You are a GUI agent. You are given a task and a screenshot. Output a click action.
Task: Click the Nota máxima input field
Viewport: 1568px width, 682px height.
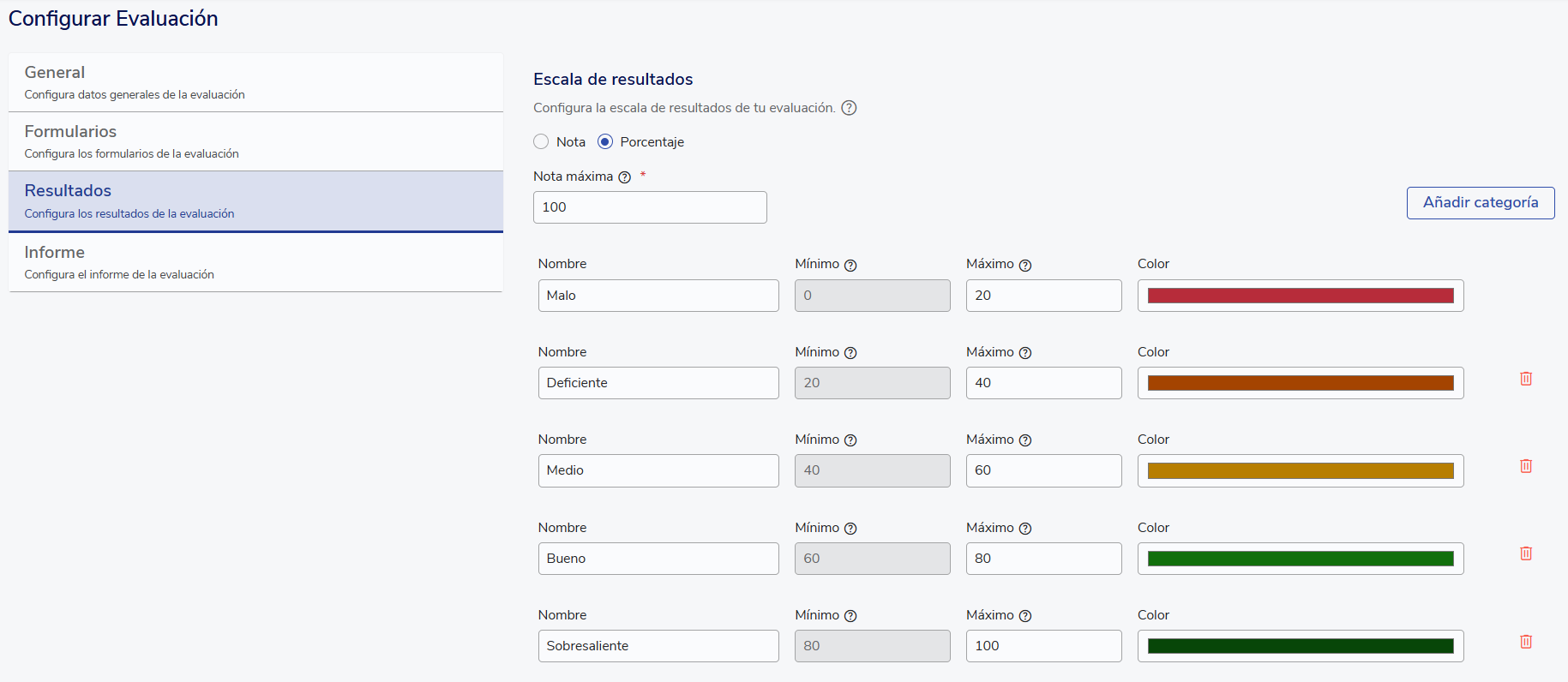click(x=649, y=207)
